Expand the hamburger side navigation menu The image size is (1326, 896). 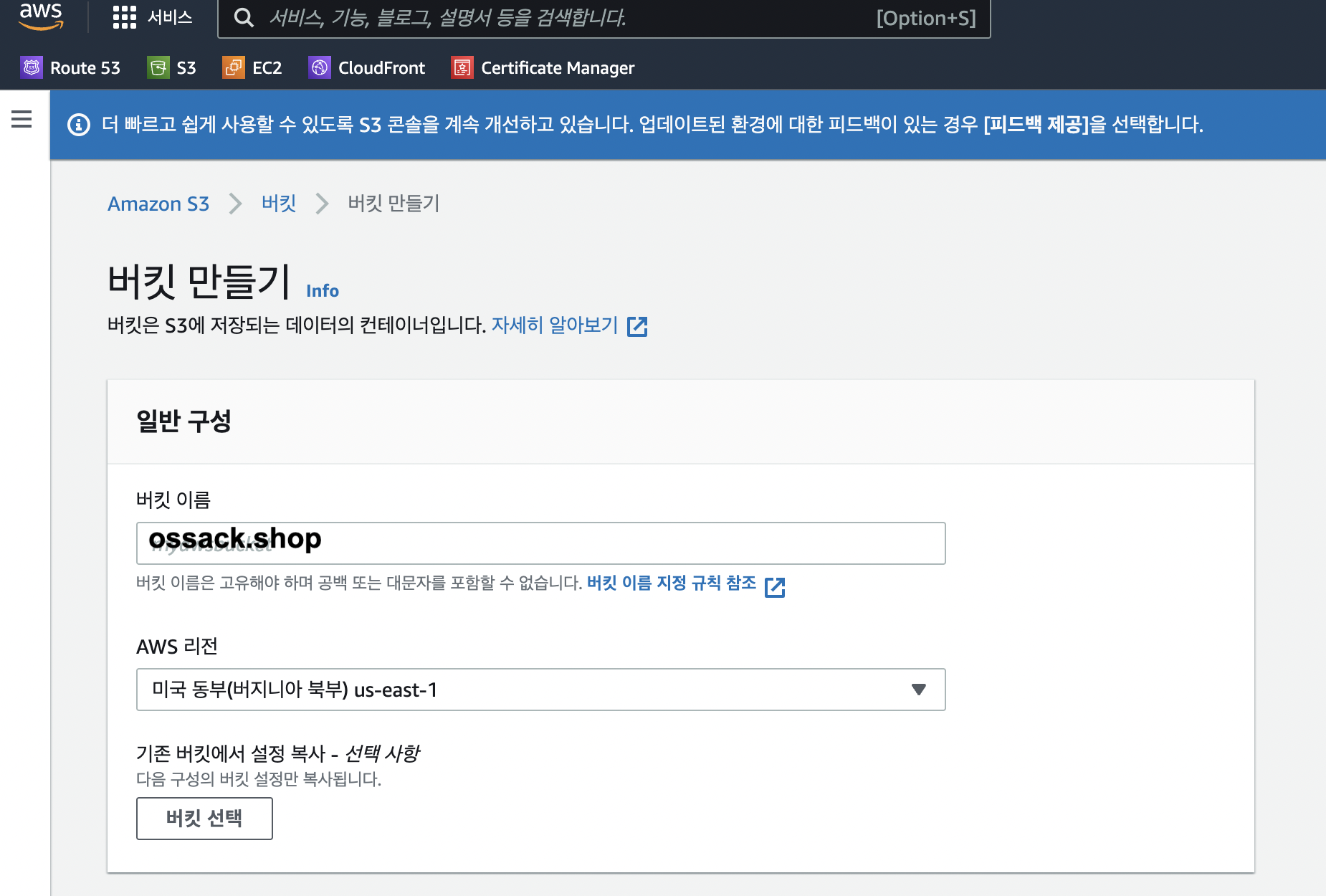coord(22,119)
